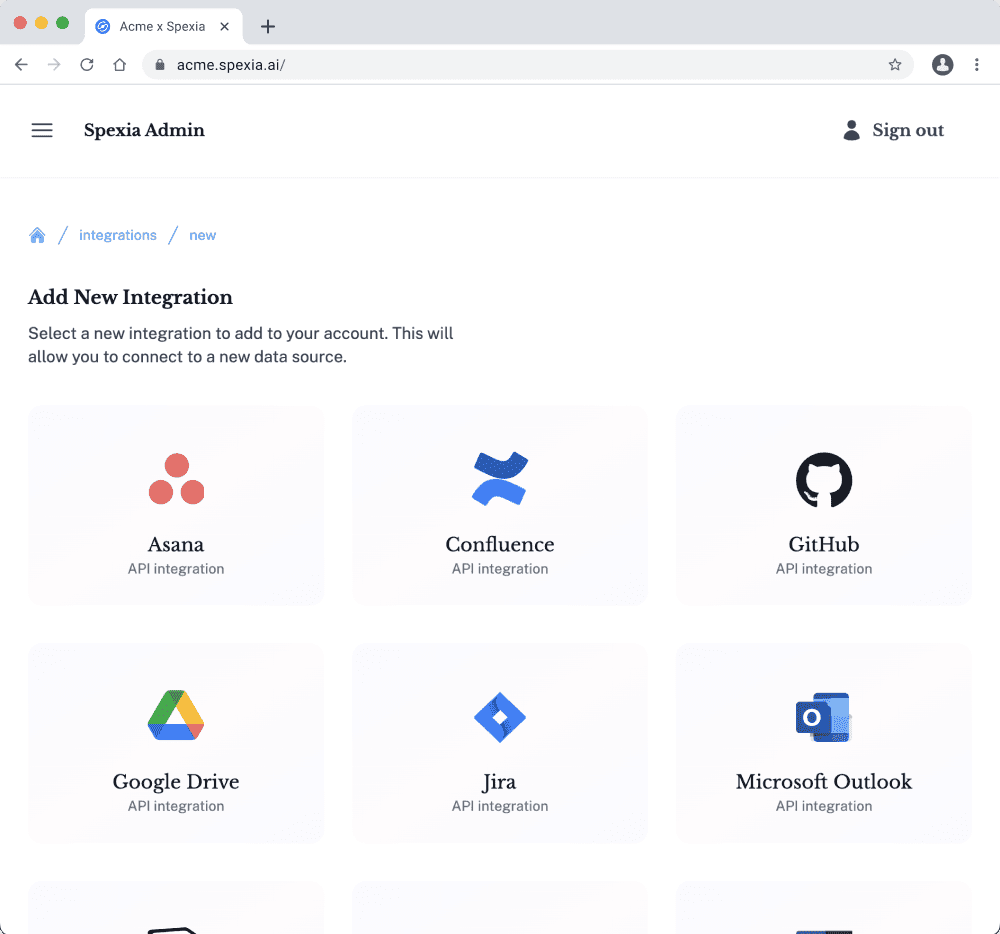Select the Microsoft Outlook logo icon
Image resolution: width=1000 pixels, height=934 pixels.
coord(823,717)
